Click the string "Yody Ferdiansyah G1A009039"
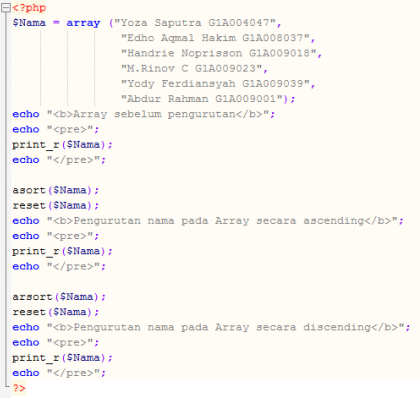 (x=215, y=84)
